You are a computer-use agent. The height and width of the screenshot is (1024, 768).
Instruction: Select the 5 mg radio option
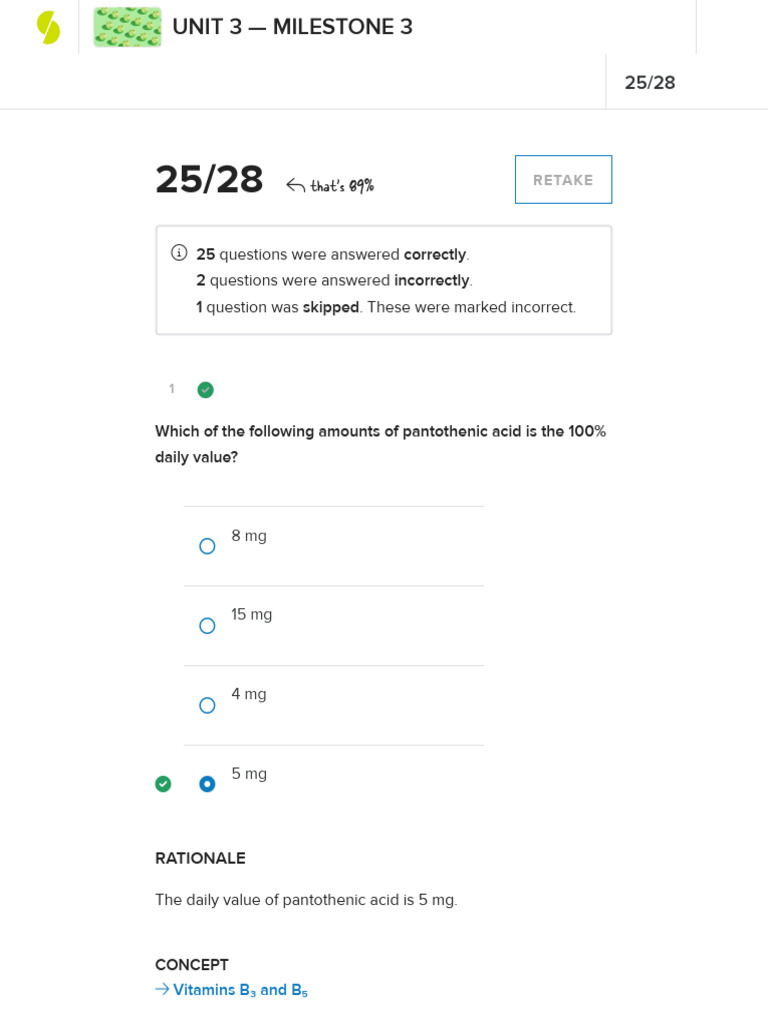(207, 784)
